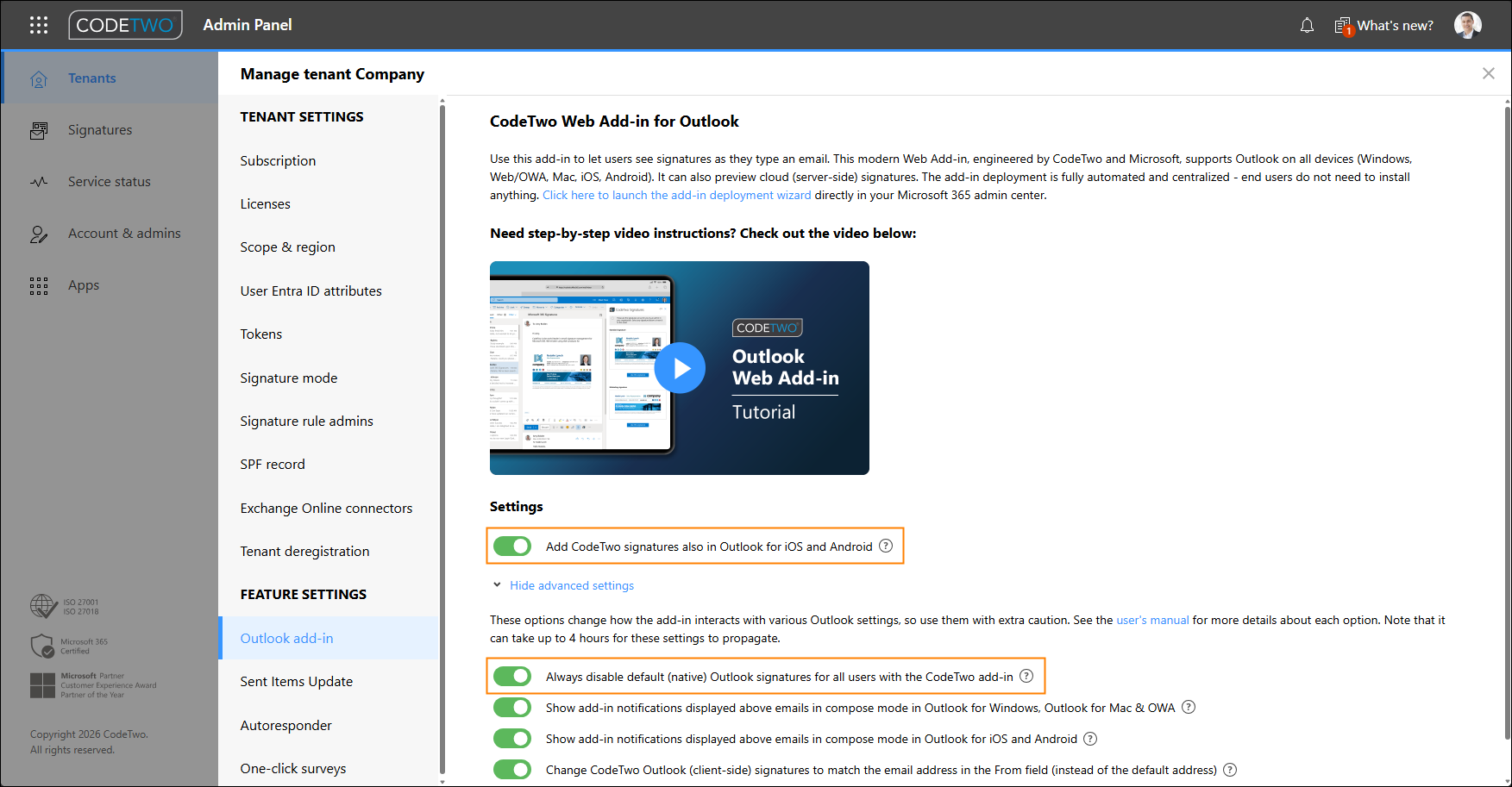Open the user's manual link
Image resolution: width=1512 pixels, height=787 pixels.
click(x=1152, y=620)
